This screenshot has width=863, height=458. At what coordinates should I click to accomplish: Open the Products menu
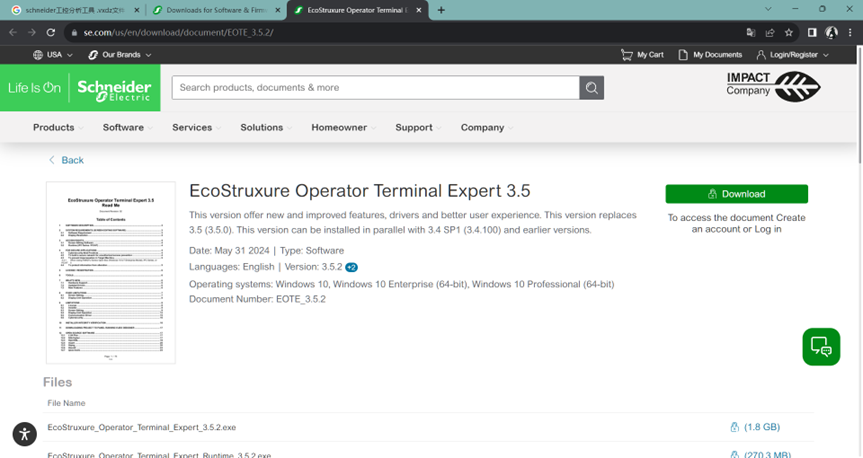(x=57, y=127)
